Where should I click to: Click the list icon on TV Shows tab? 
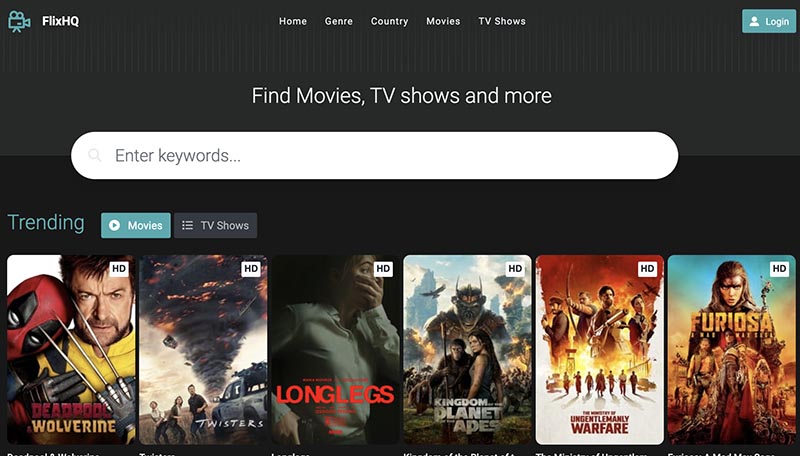(x=187, y=225)
